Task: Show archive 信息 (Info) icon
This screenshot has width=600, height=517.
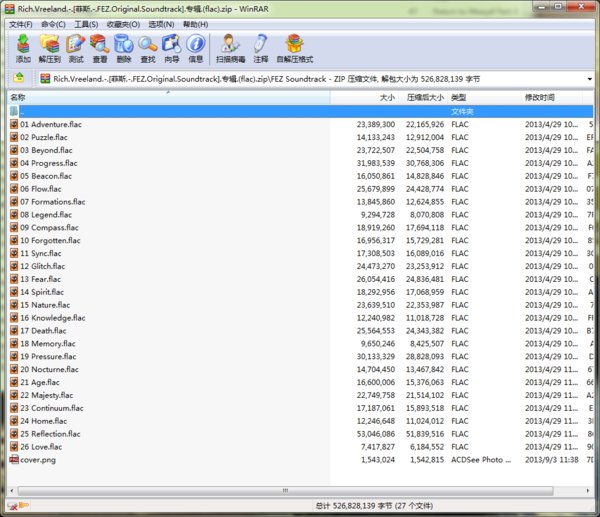Action: click(196, 47)
